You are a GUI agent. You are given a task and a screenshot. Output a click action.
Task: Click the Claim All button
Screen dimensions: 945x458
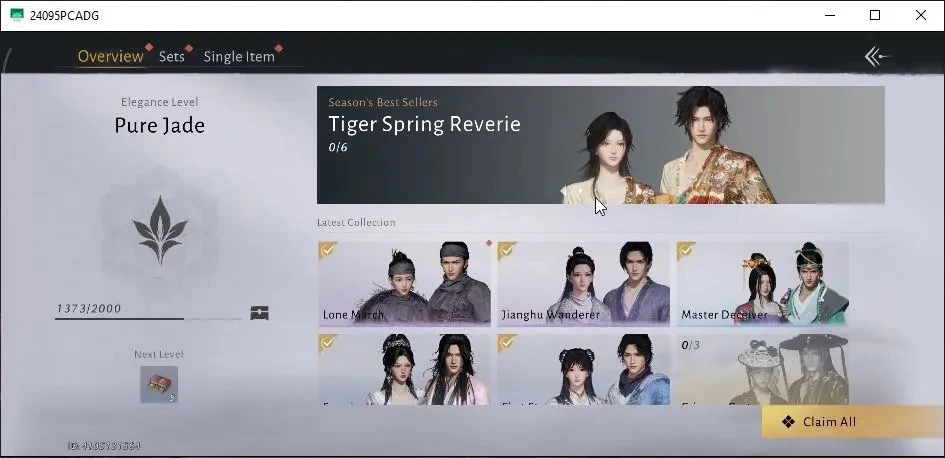(x=853, y=422)
